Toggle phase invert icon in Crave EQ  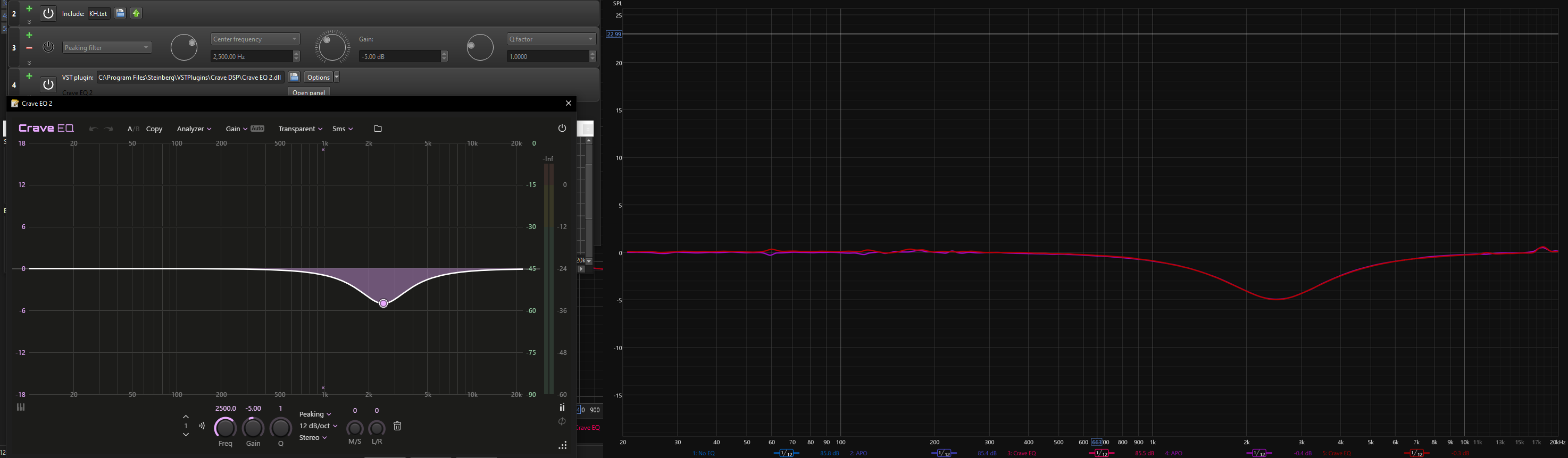click(x=562, y=421)
